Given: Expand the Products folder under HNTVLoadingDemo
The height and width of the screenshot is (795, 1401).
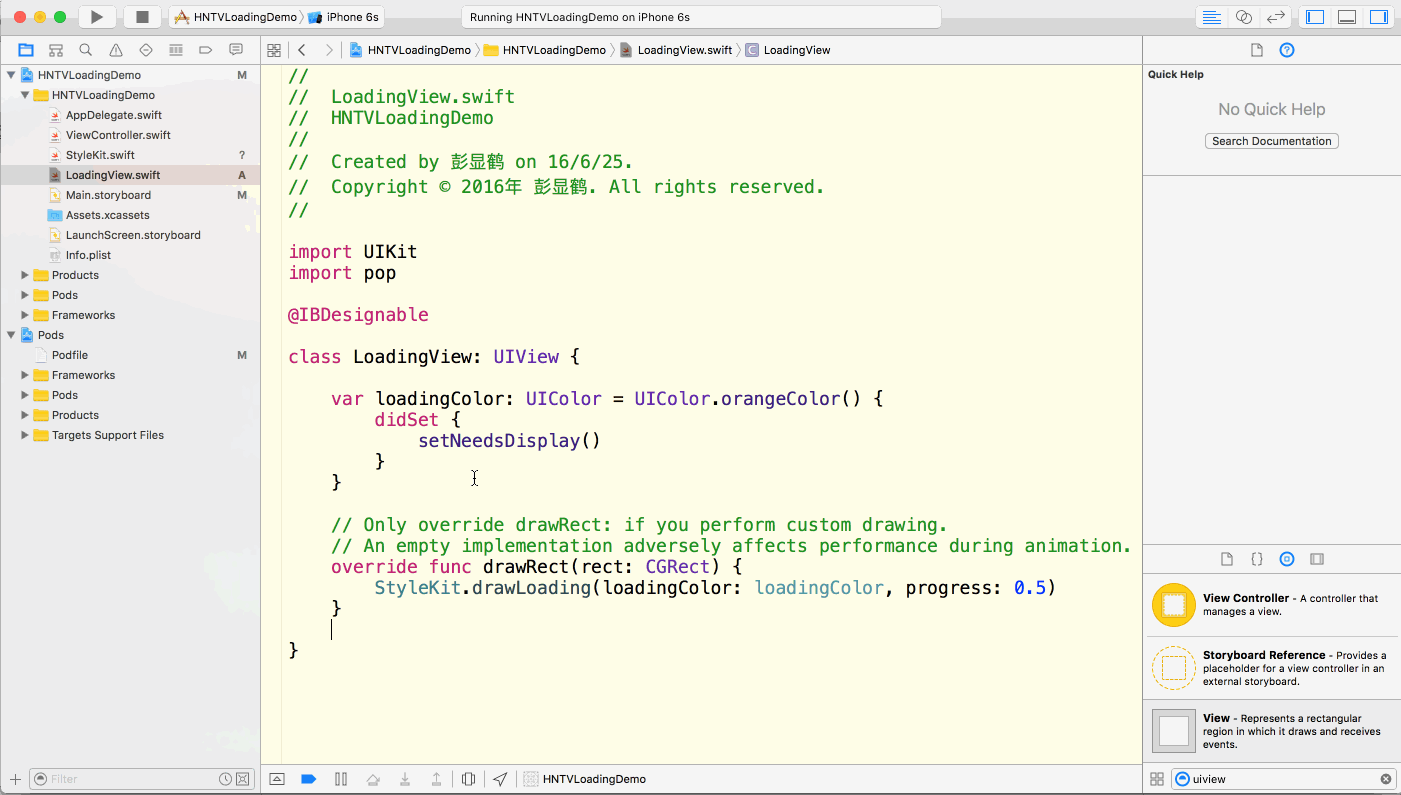Looking at the screenshot, I should tap(26, 275).
